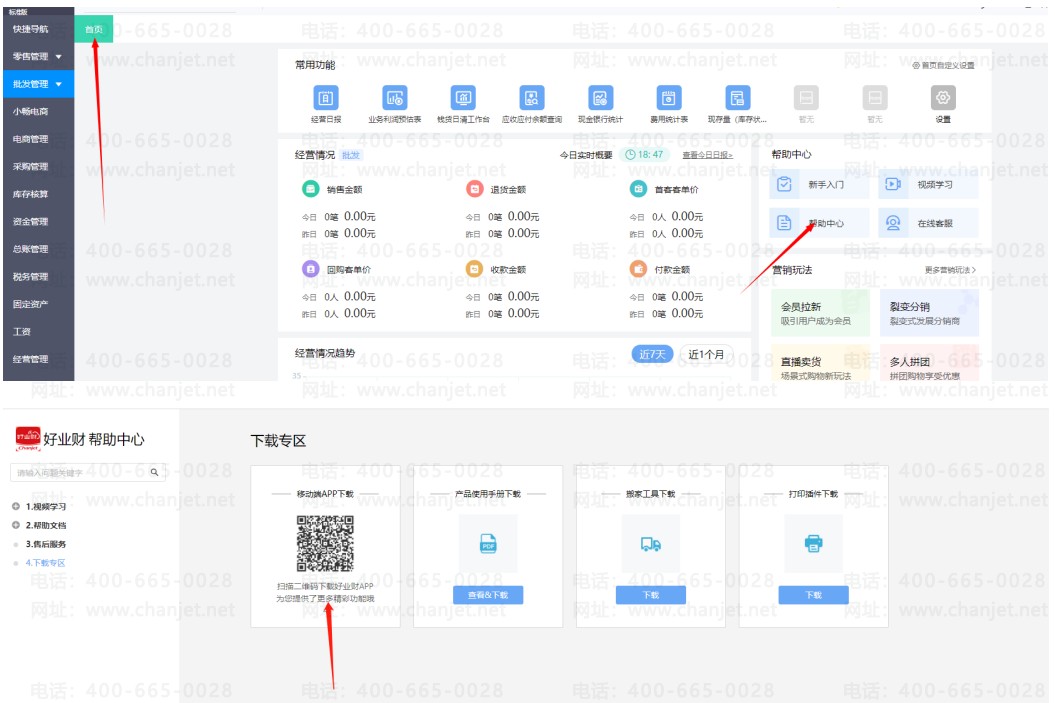Screen dimensions: 1055x703
Task: Open the 直播卖货 marketing card
Action: click(x=820, y=363)
